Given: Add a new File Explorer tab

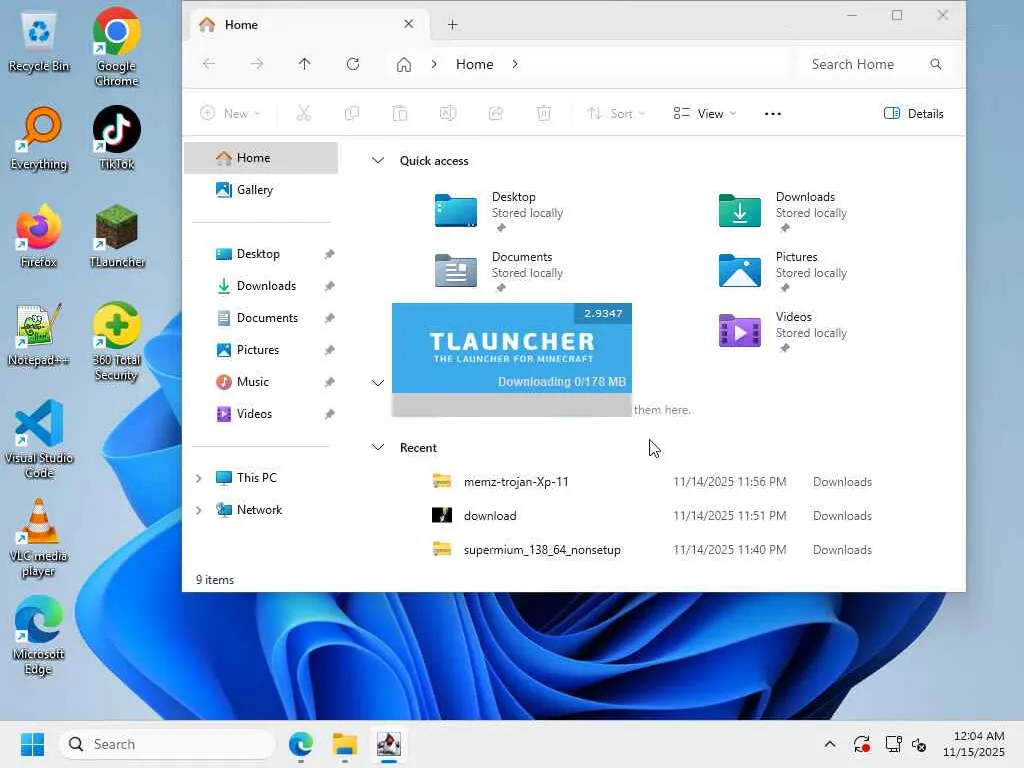Looking at the screenshot, I should click(453, 25).
